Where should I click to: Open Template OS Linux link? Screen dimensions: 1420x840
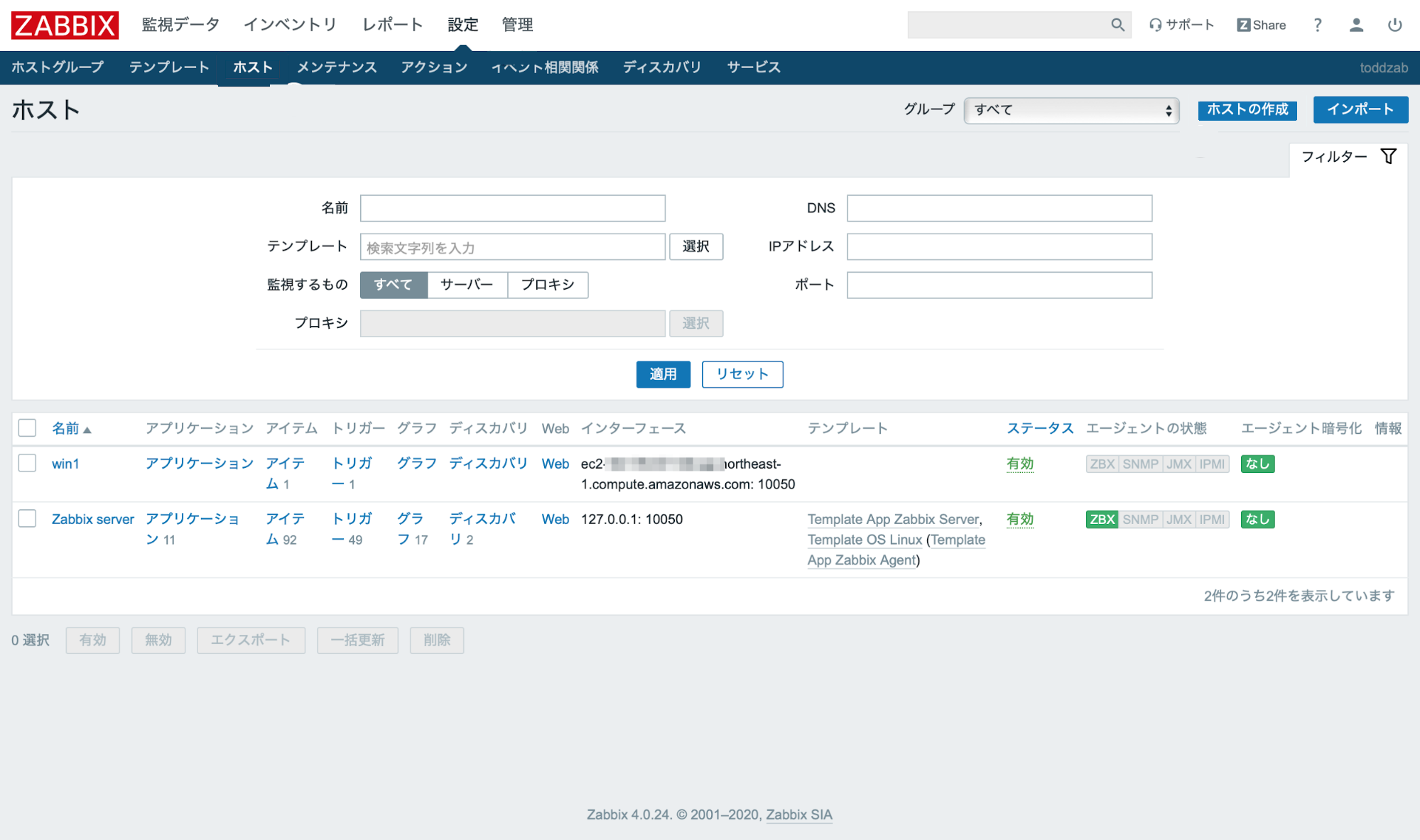coord(865,540)
